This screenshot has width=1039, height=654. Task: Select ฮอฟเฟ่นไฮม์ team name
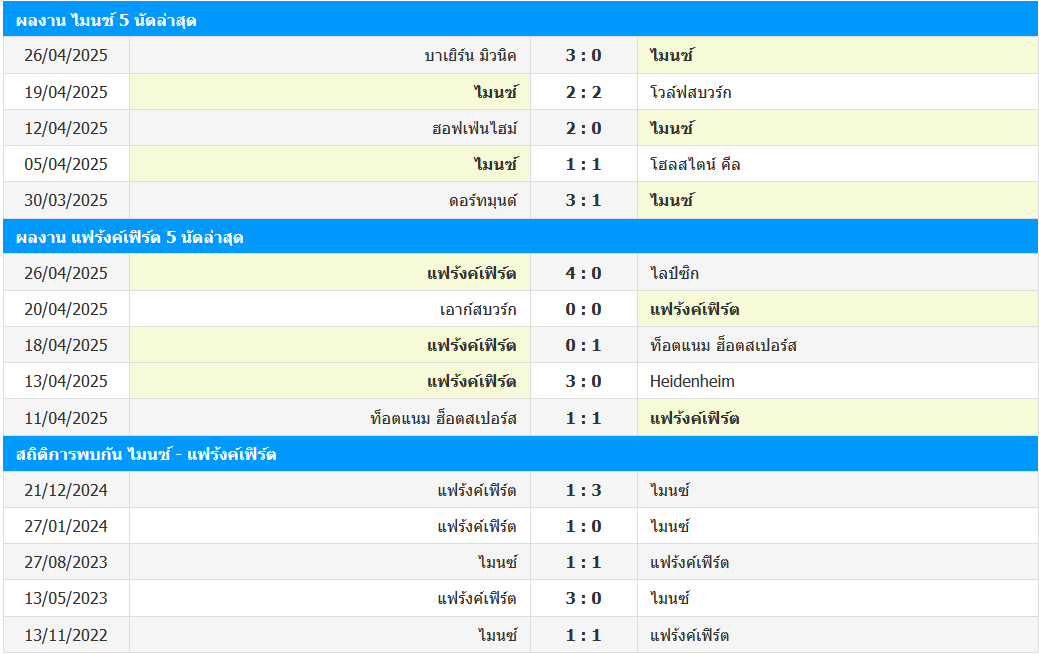point(474,128)
